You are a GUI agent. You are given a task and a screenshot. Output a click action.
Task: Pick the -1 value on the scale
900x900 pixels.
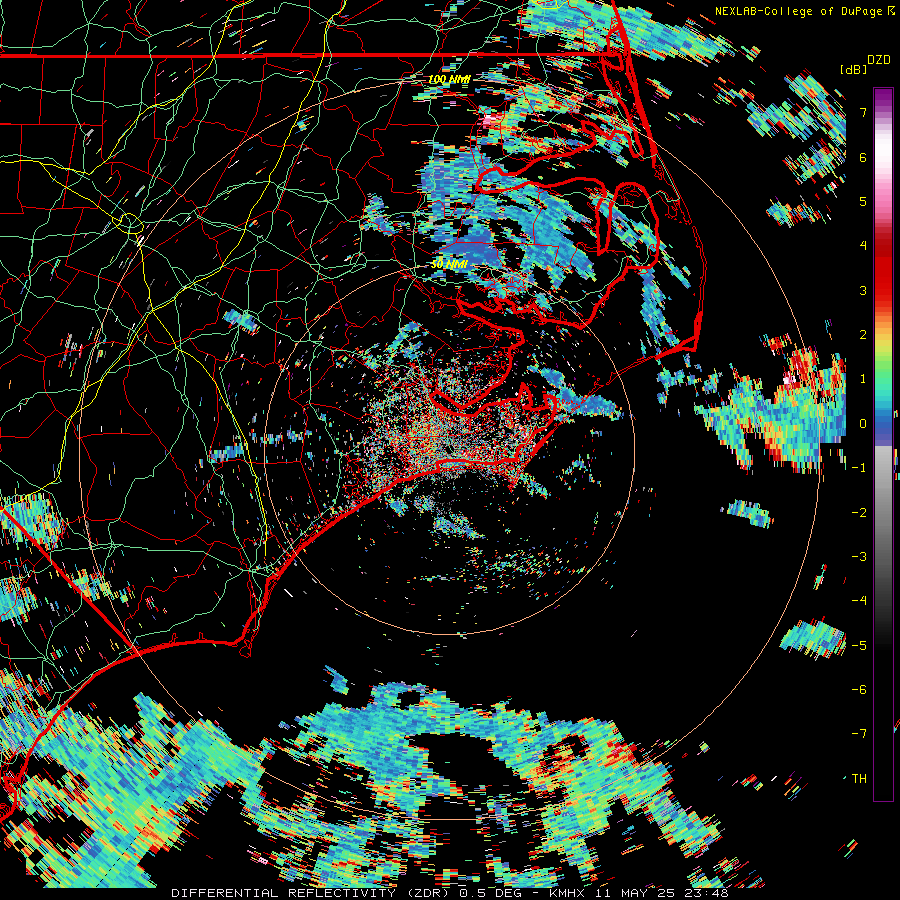(859, 468)
